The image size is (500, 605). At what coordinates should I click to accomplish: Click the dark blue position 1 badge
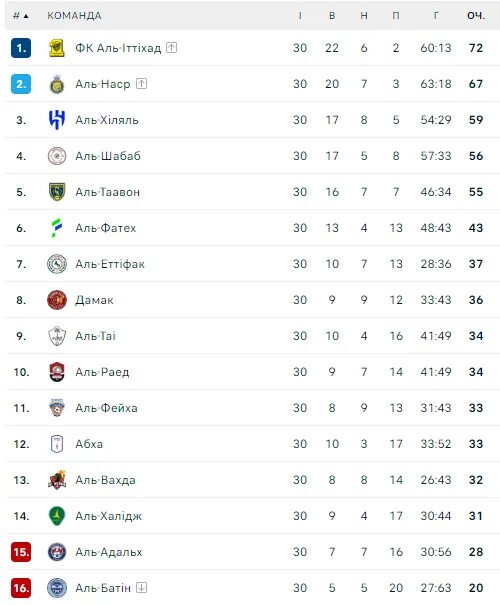coord(21,48)
